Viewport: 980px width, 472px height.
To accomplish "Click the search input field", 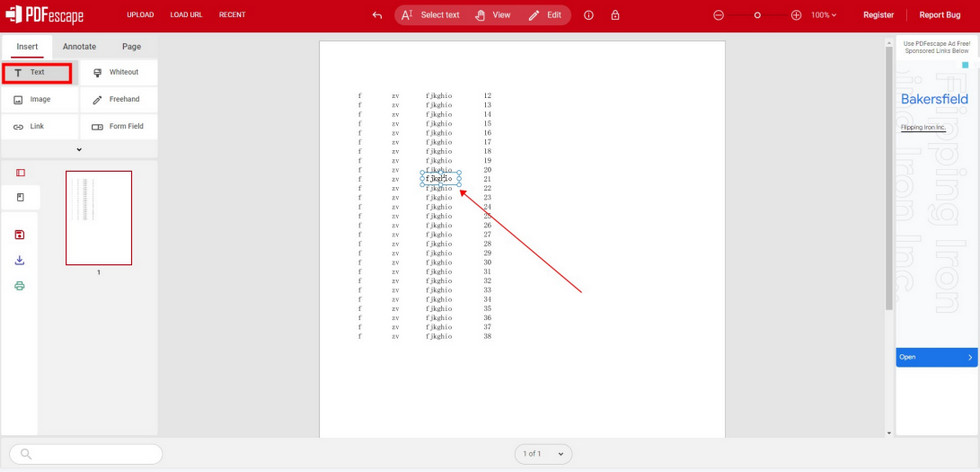I will click(x=90, y=454).
